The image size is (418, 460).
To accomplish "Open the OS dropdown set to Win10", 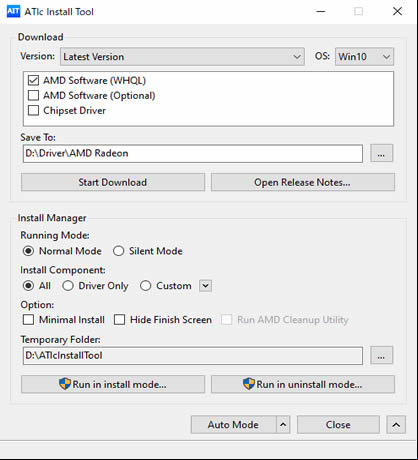I will (x=364, y=57).
